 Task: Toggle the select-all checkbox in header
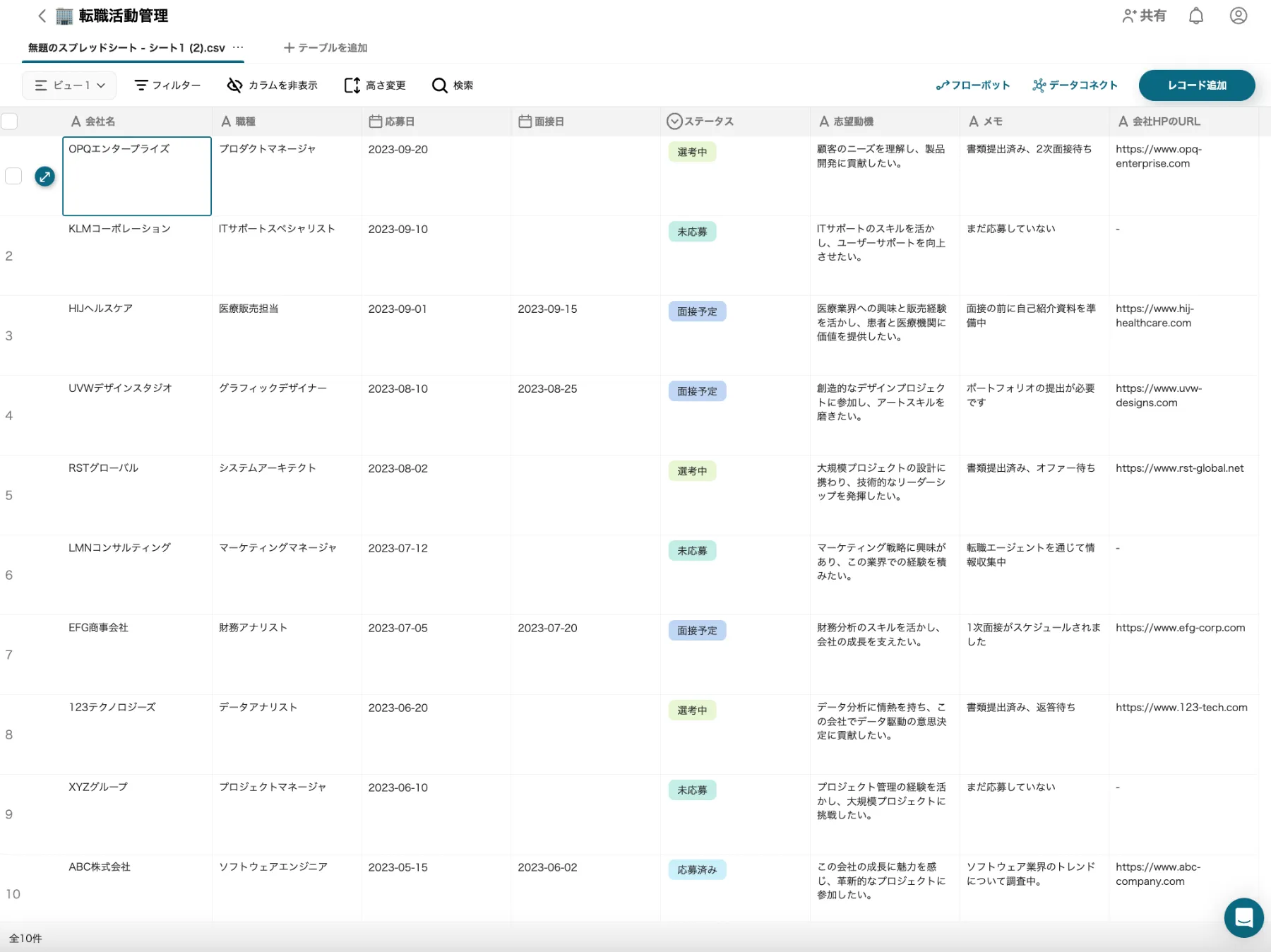(9, 121)
